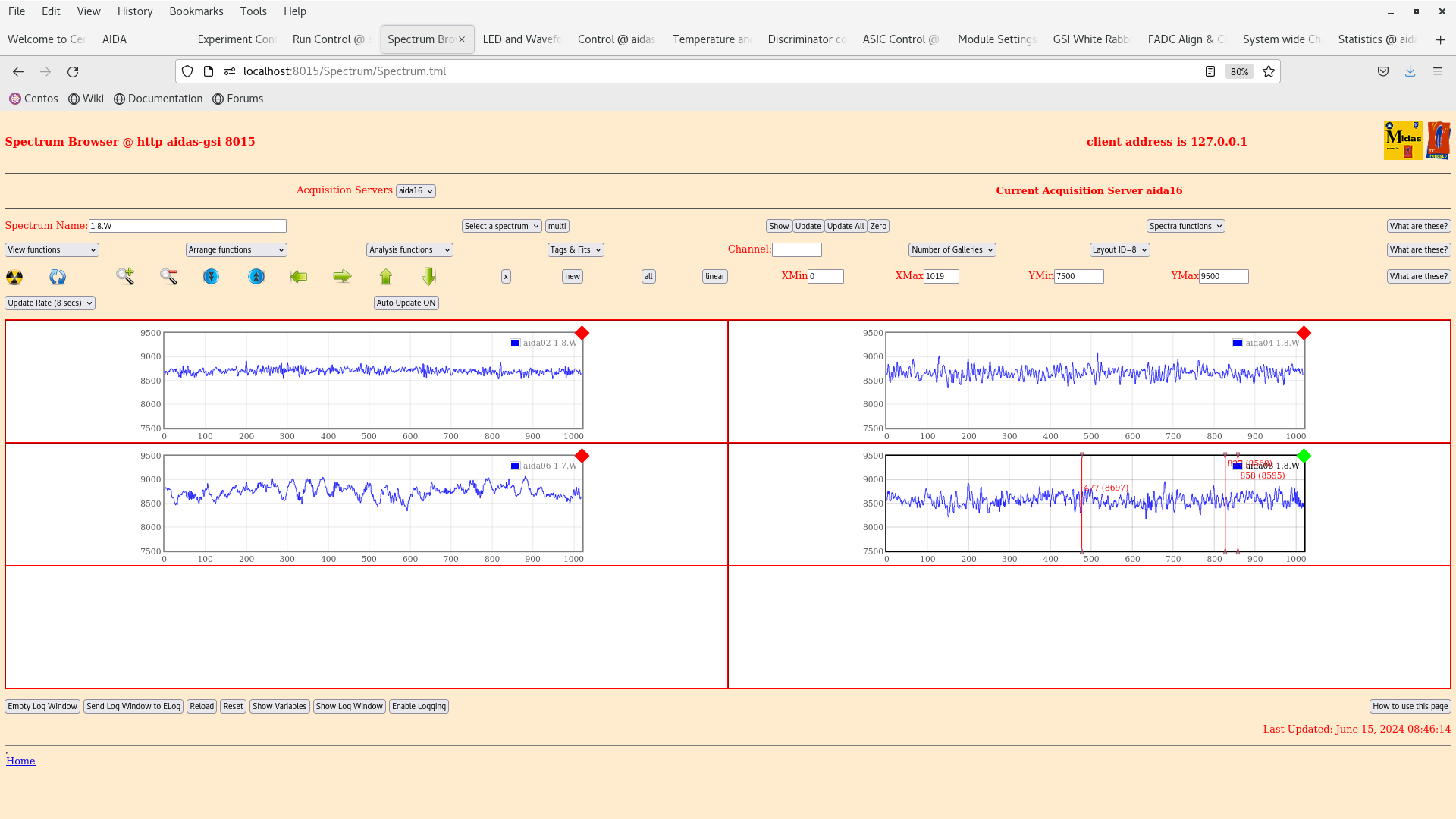The image size is (1456, 819).
Task: Follow the Home link
Action: 20,761
